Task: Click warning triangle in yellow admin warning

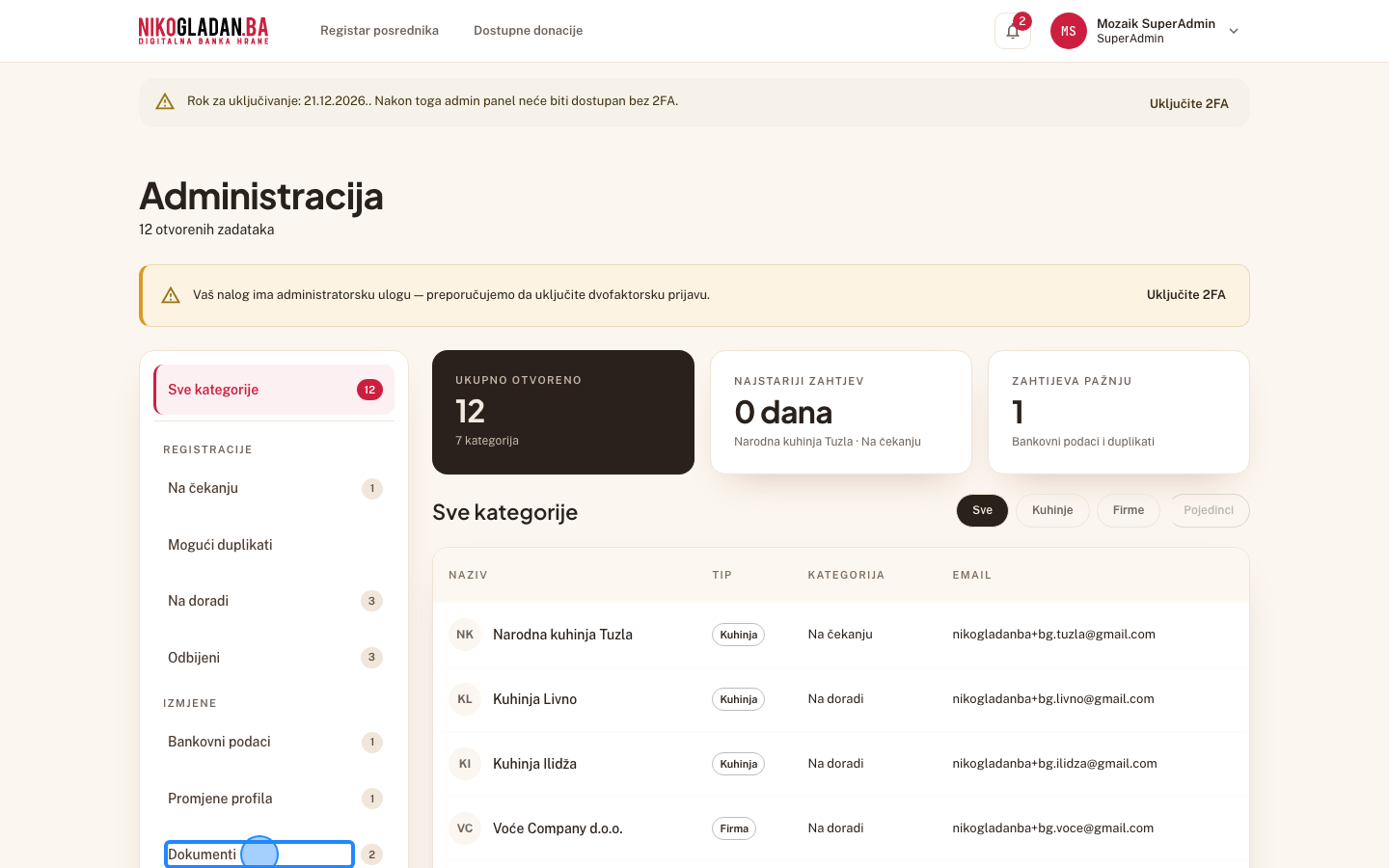Action: (171, 295)
